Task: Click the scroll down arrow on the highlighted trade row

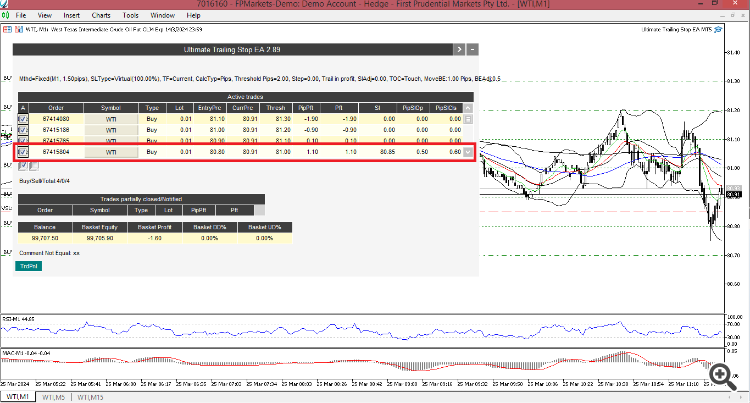Action: 468,152
